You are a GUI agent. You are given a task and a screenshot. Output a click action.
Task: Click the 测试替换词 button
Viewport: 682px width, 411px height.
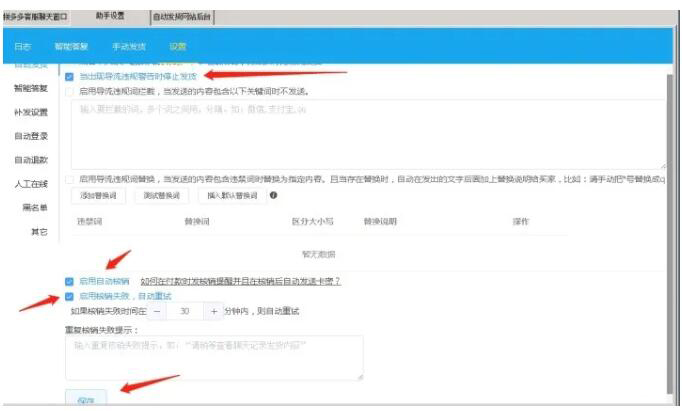tap(162, 196)
